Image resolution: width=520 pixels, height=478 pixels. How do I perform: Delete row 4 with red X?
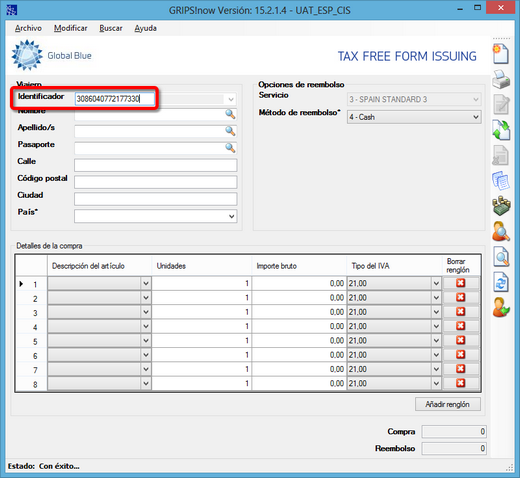[461, 326]
